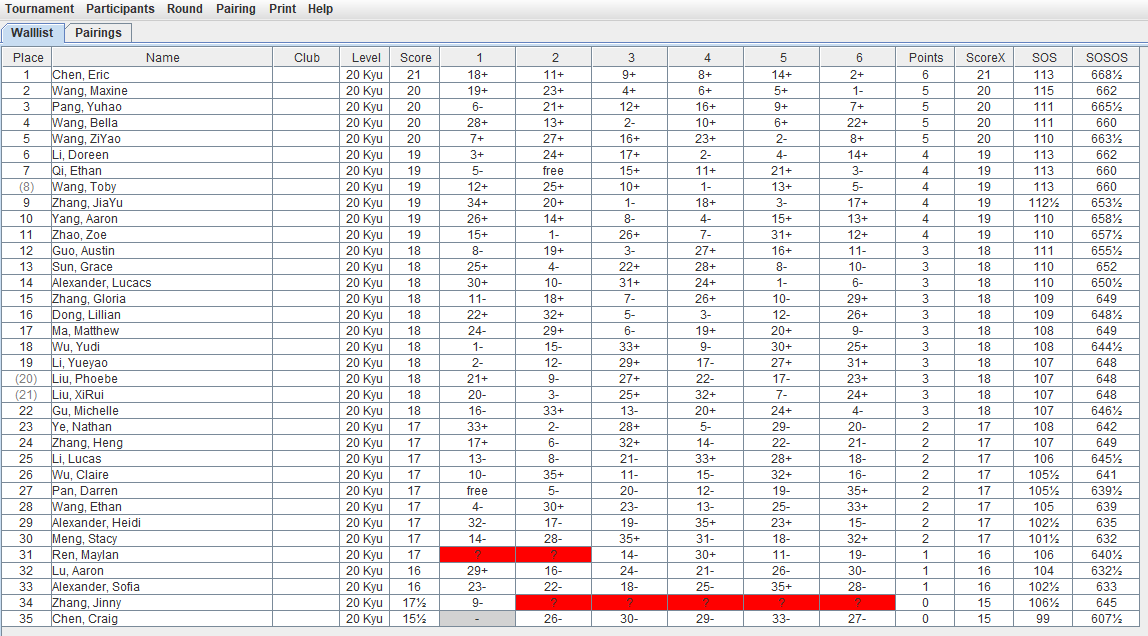Click the Level column header

(365, 58)
